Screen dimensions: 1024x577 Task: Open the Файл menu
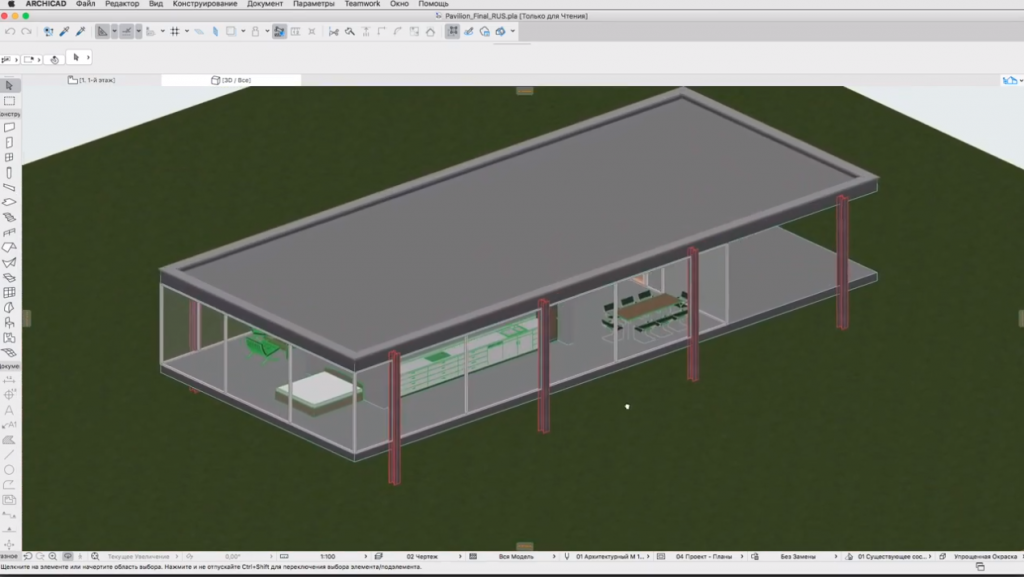pyautogui.click(x=86, y=4)
